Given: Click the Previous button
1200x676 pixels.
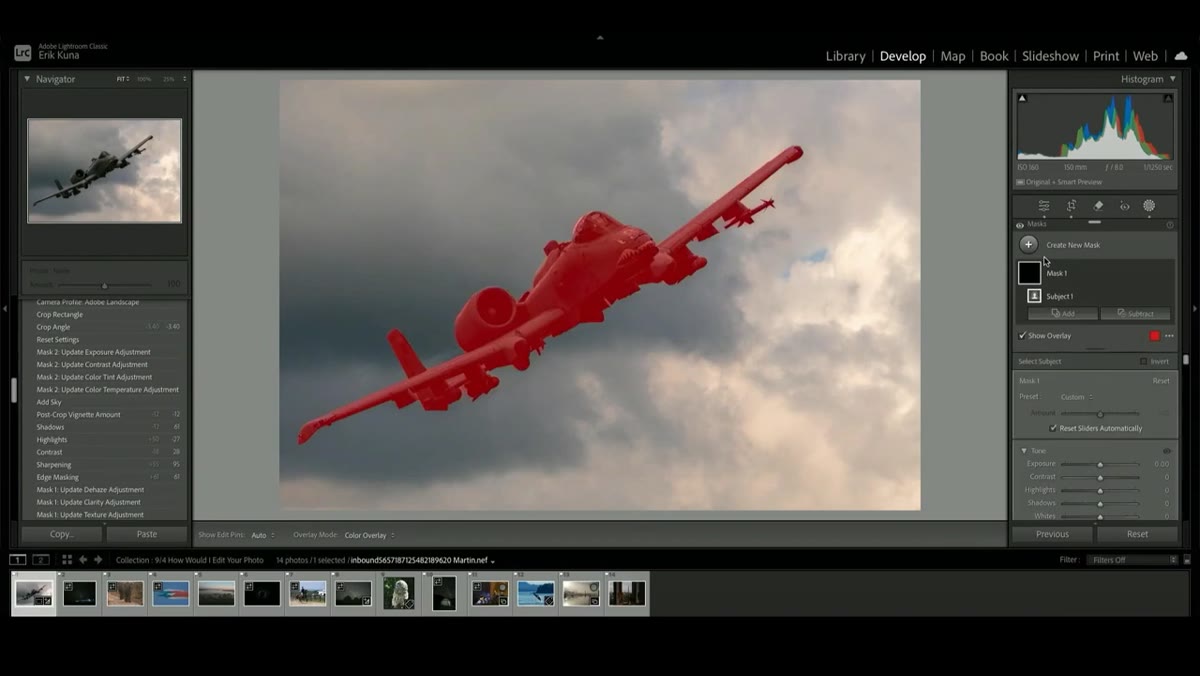Looking at the screenshot, I should (x=1052, y=534).
